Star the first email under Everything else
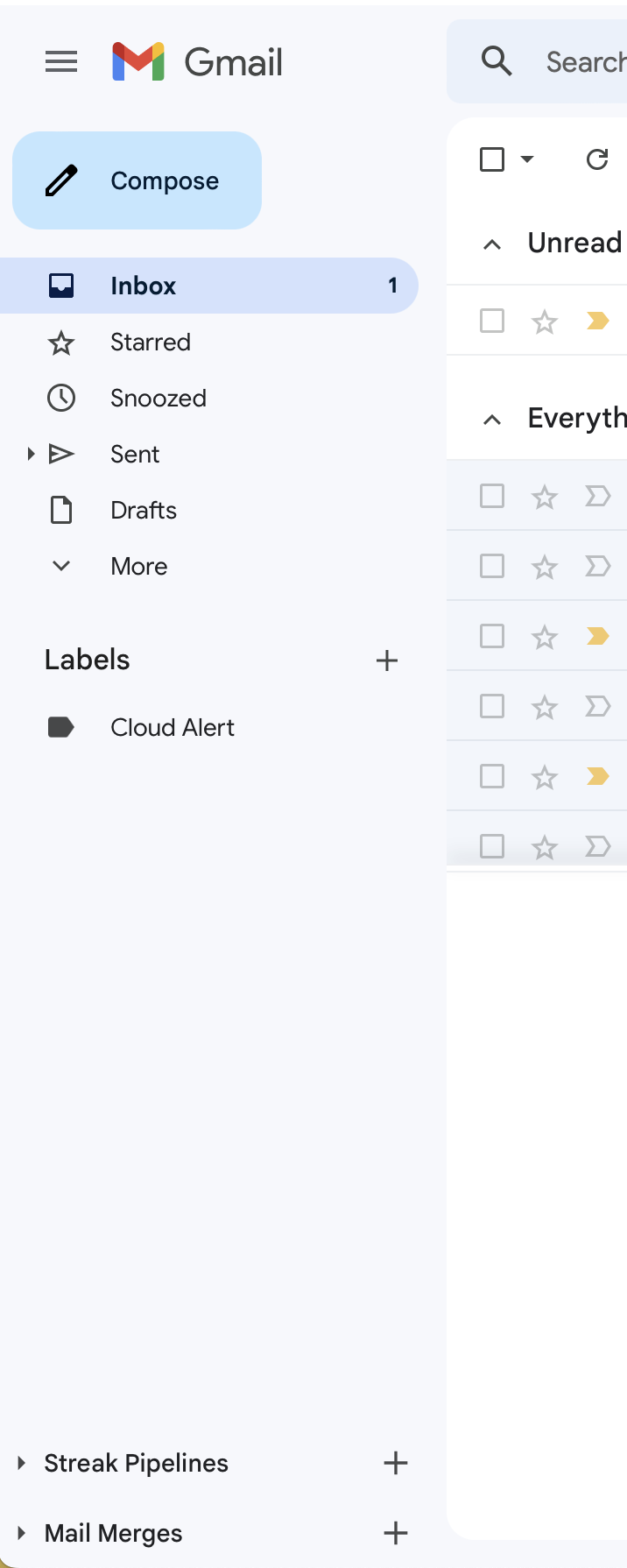Image resolution: width=627 pixels, height=1568 pixels. (545, 496)
